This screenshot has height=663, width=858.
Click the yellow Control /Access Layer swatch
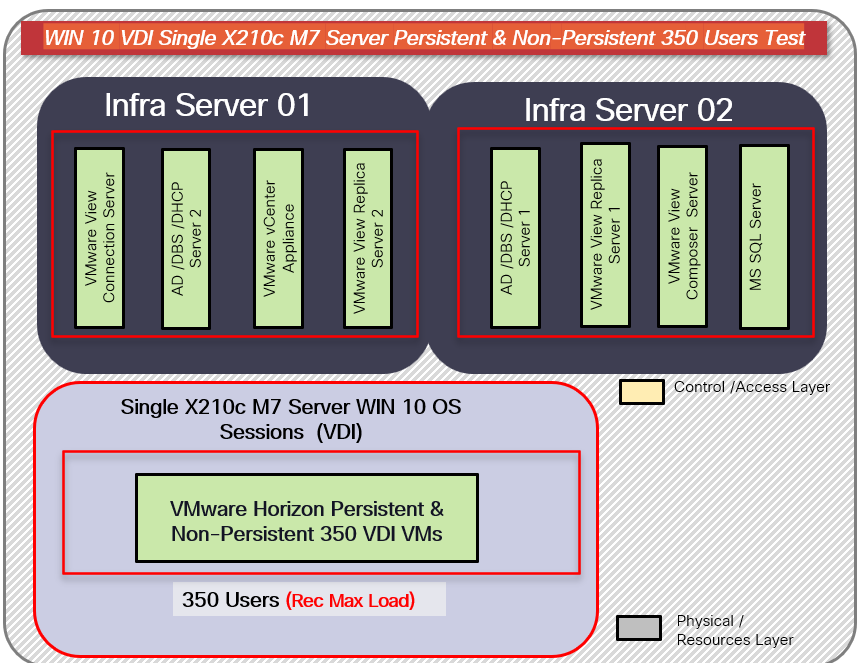(642, 392)
